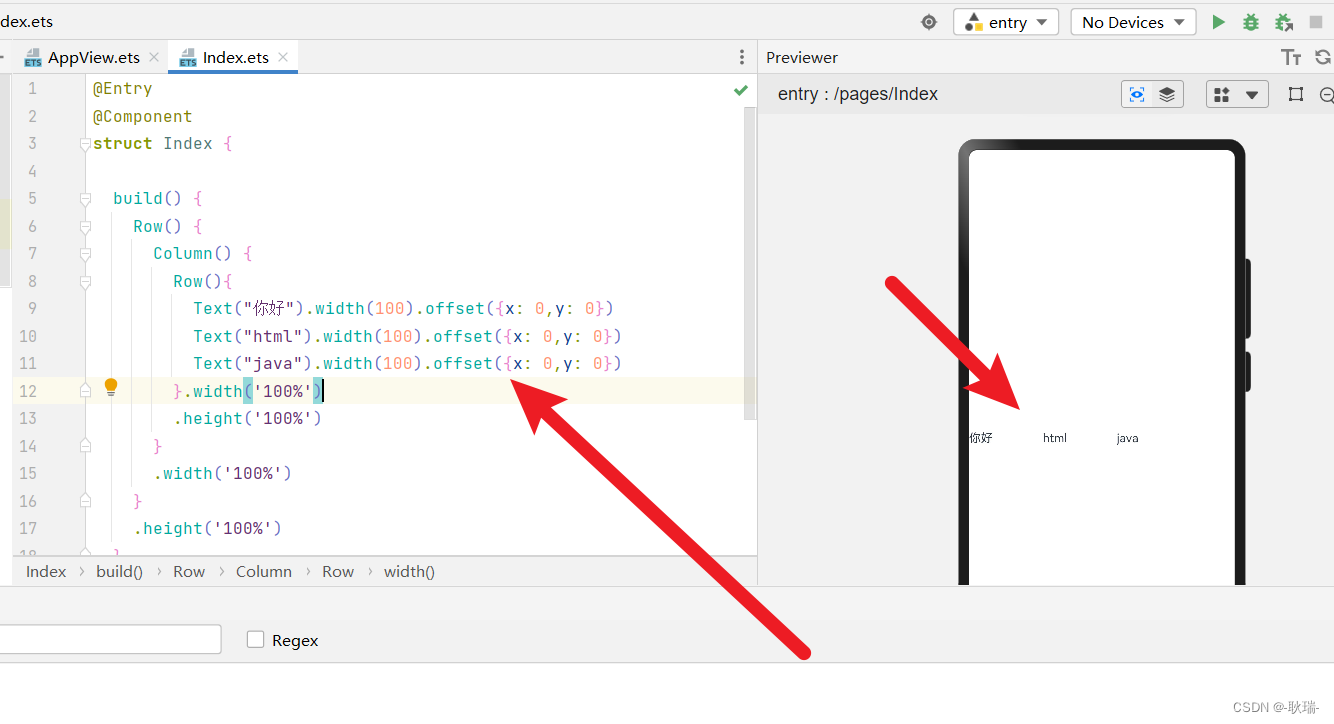
Task: Open the editor tabs kebab menu
Action: pos(741,57)
